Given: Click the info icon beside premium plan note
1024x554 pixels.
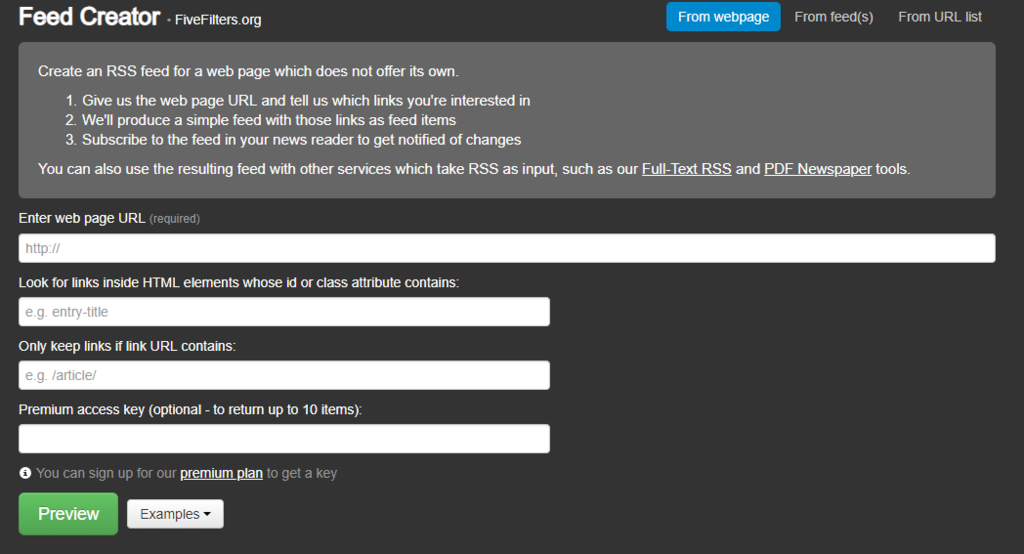Looking at the screenshot, I should pos(25,473).
